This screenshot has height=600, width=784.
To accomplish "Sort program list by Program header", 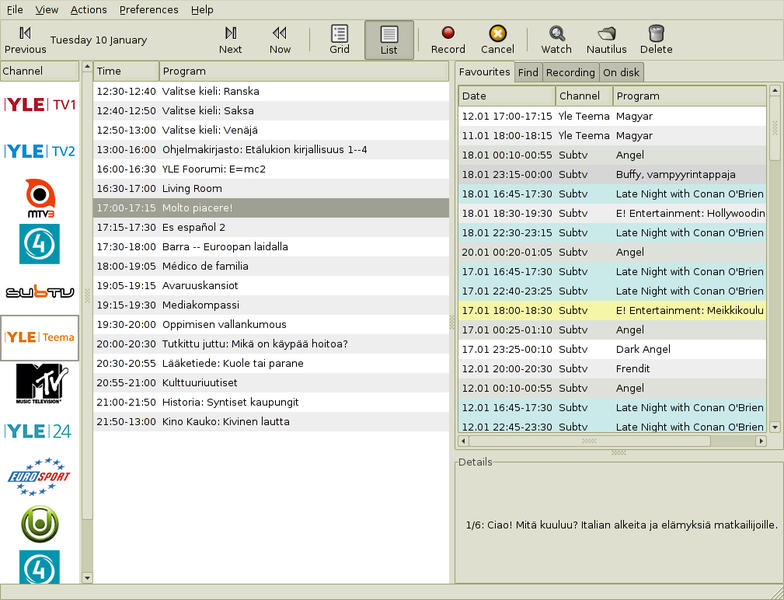I will point(304,71).
